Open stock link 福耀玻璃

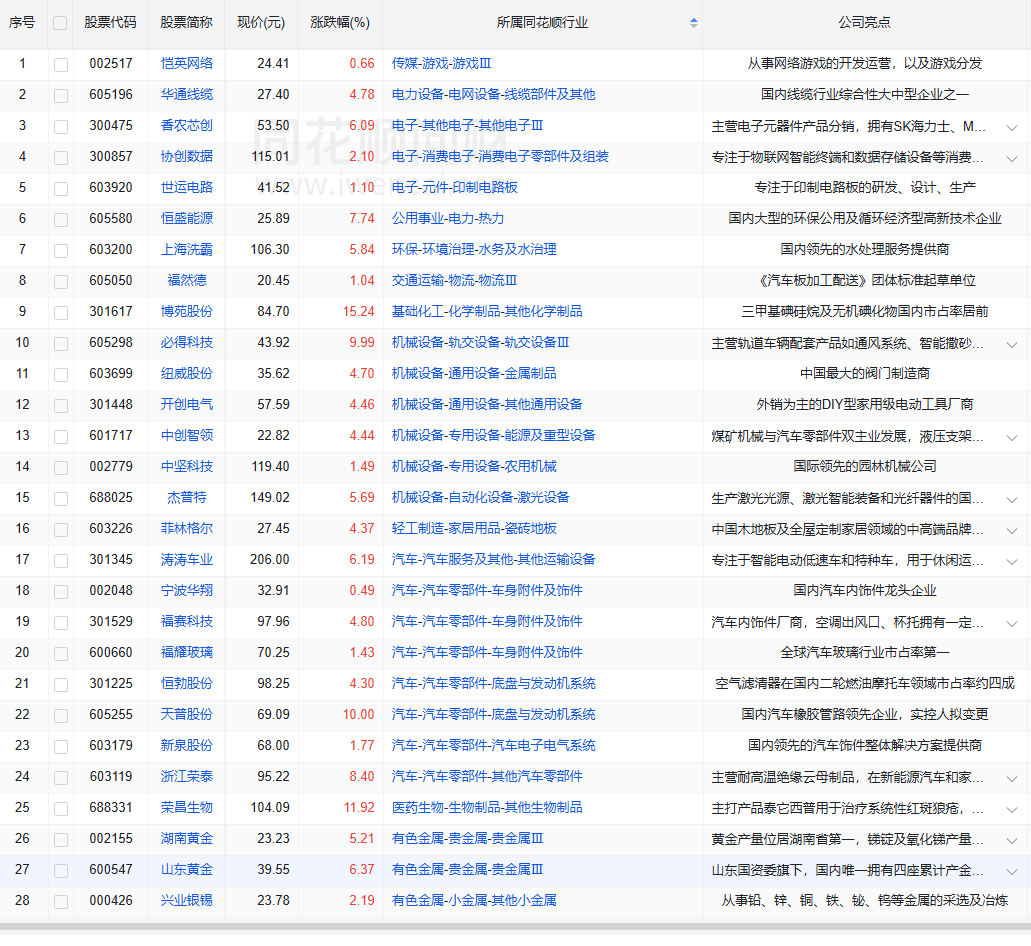click(x=187, y=653)
